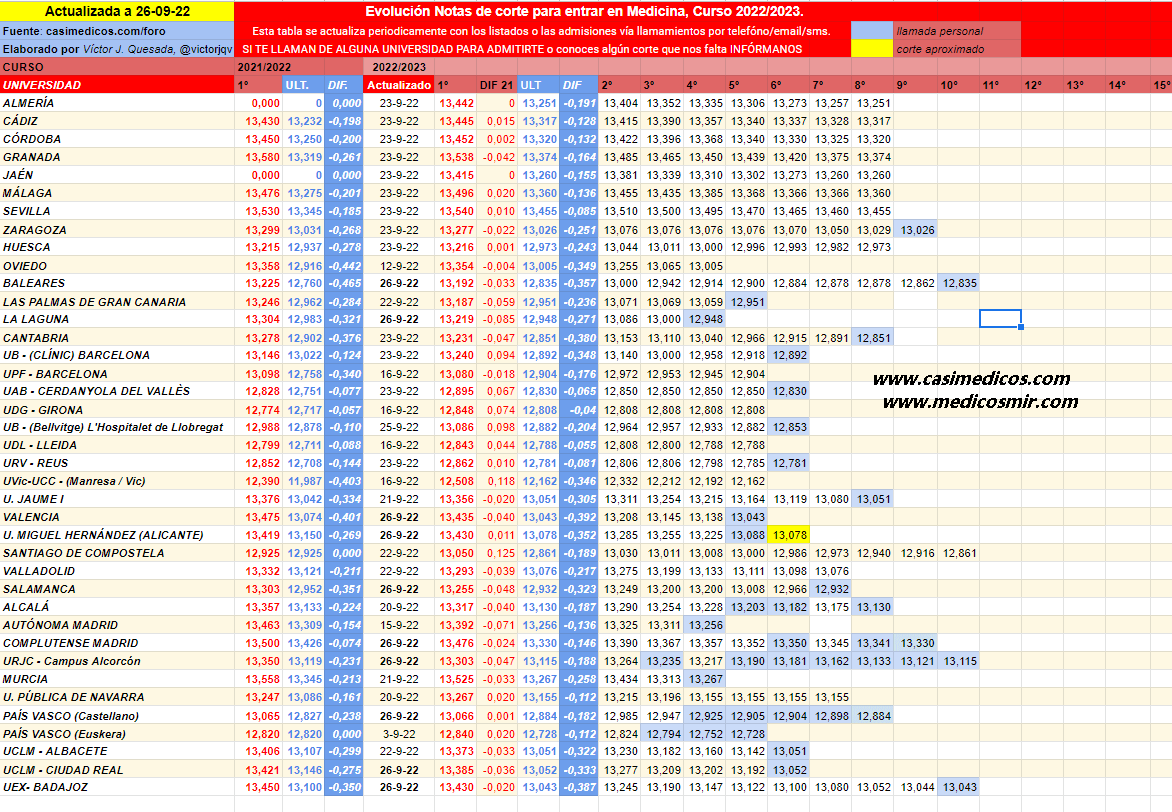Click the 'CANTABRIA' row label
This screenshot has height=812, width=1172.
tap(117, 338)
